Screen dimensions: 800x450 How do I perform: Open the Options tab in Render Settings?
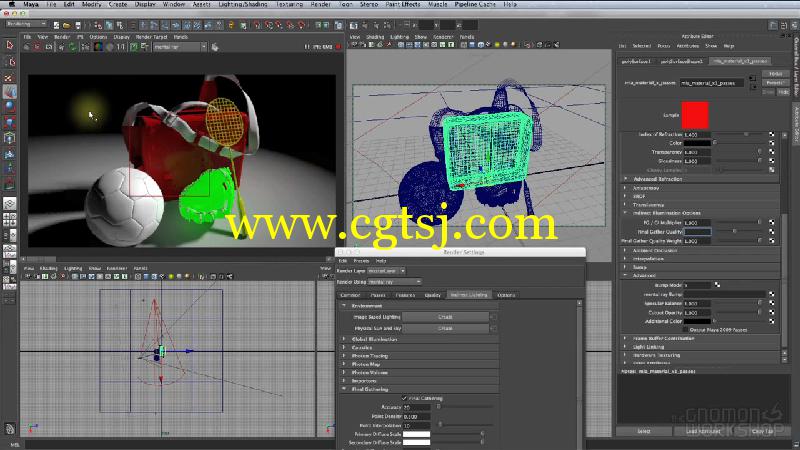point(506,295)
